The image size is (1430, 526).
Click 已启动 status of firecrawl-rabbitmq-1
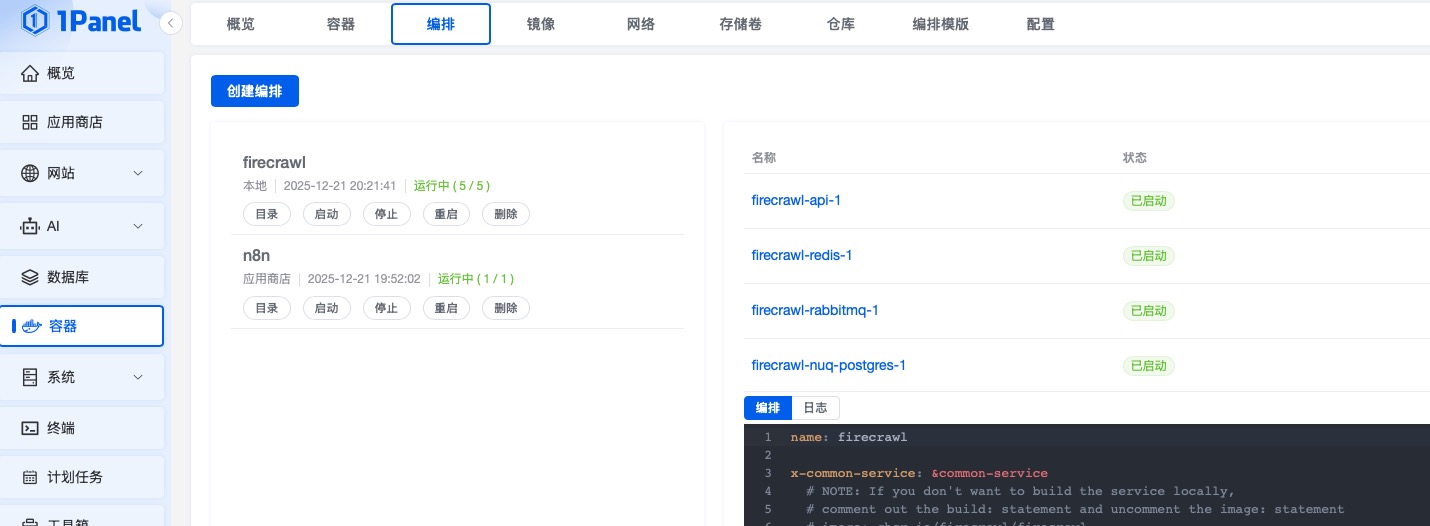click(1148, 310)
